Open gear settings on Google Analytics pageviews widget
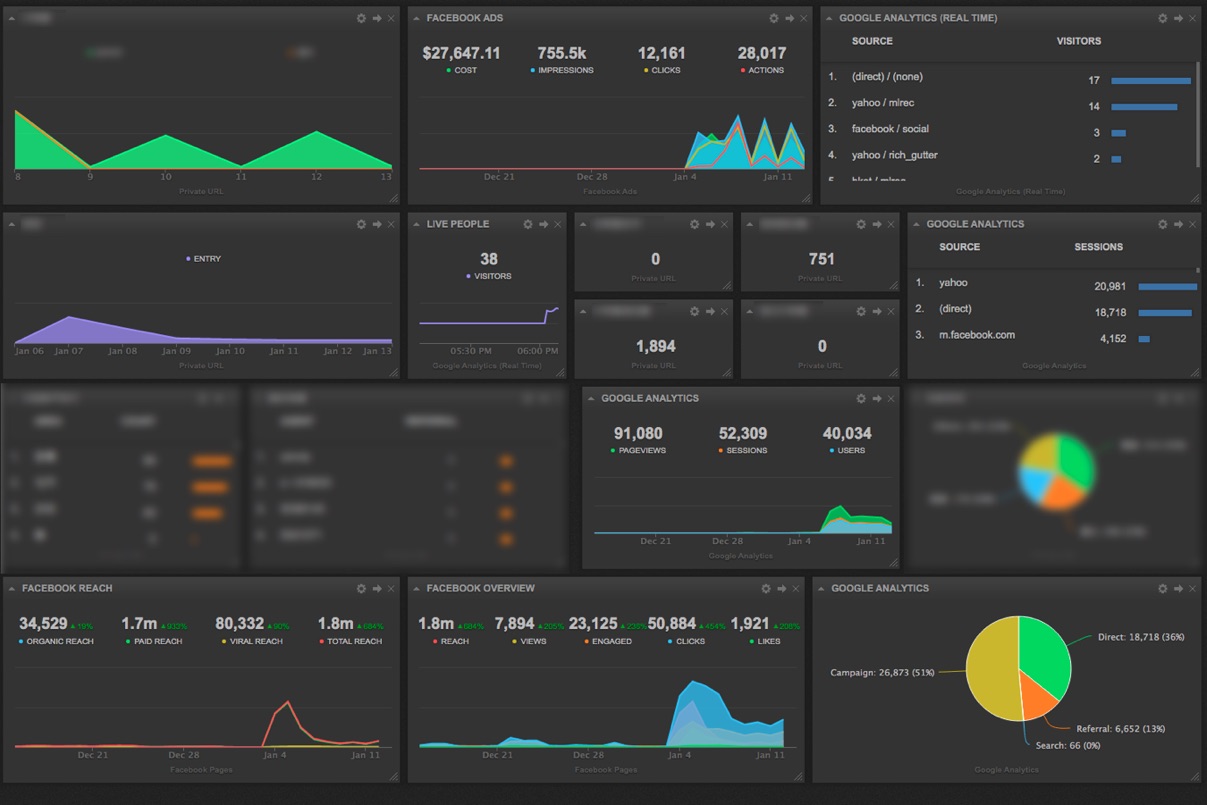This screenshot has width=1207, height=805. (861, 398)
